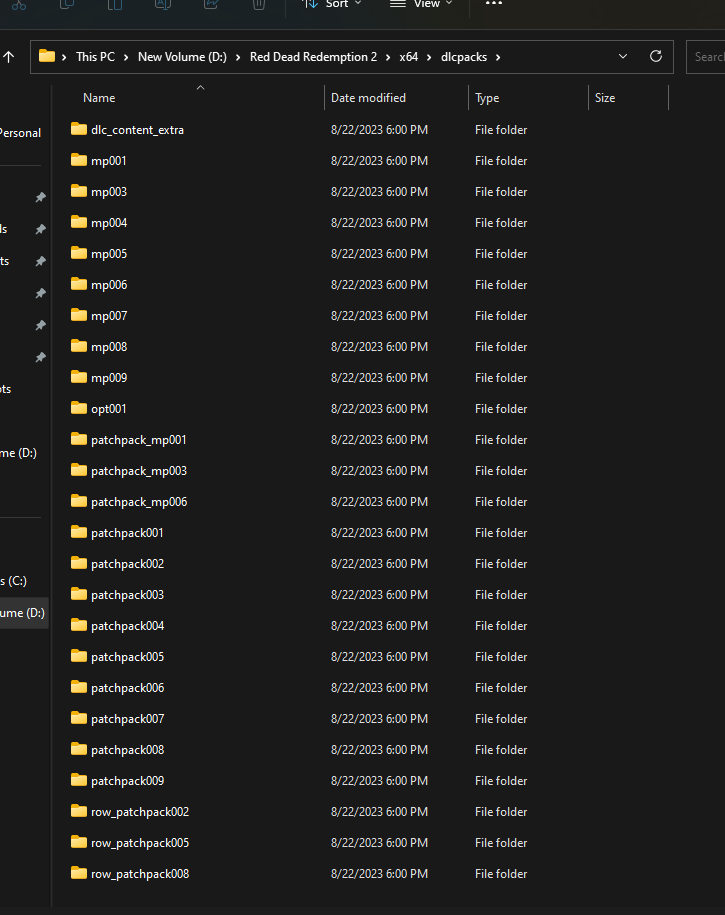
Task: Sort by Type column header
Action: coord(487,97)
